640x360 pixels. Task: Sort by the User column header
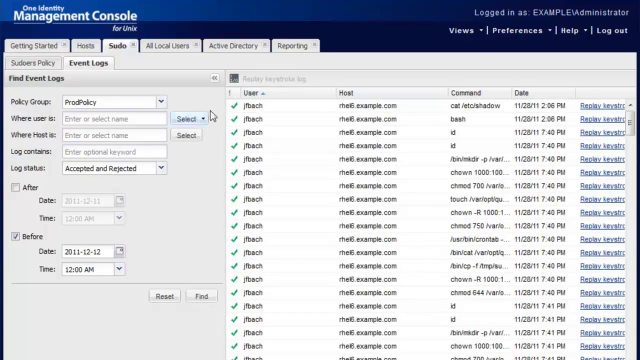coord(288,93)
